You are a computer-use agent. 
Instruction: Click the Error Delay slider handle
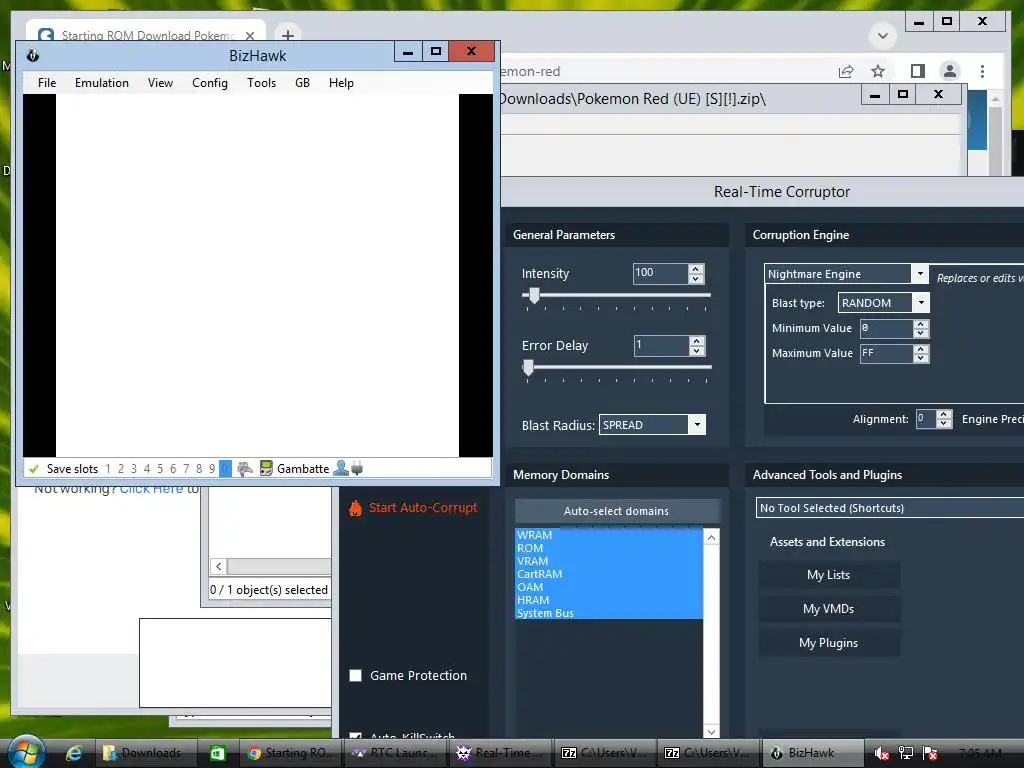528,368
